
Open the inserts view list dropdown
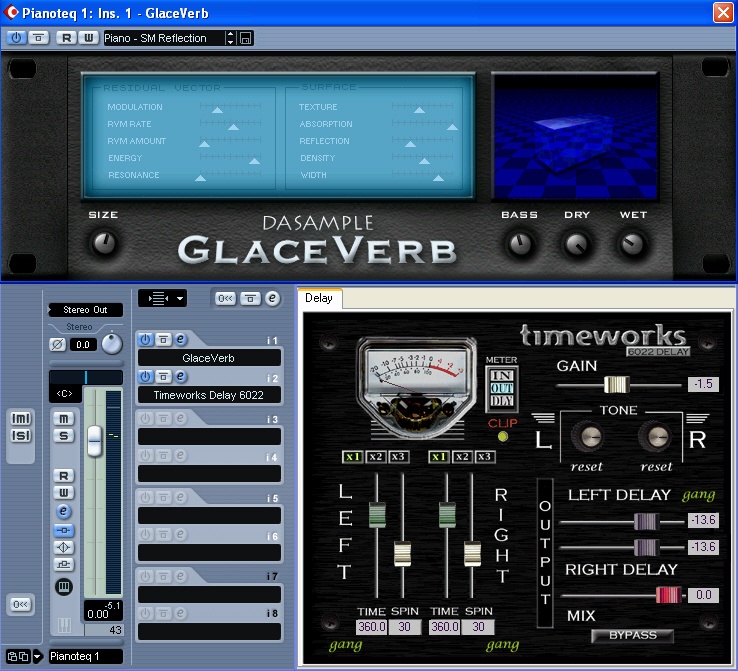tap(162, 298)
